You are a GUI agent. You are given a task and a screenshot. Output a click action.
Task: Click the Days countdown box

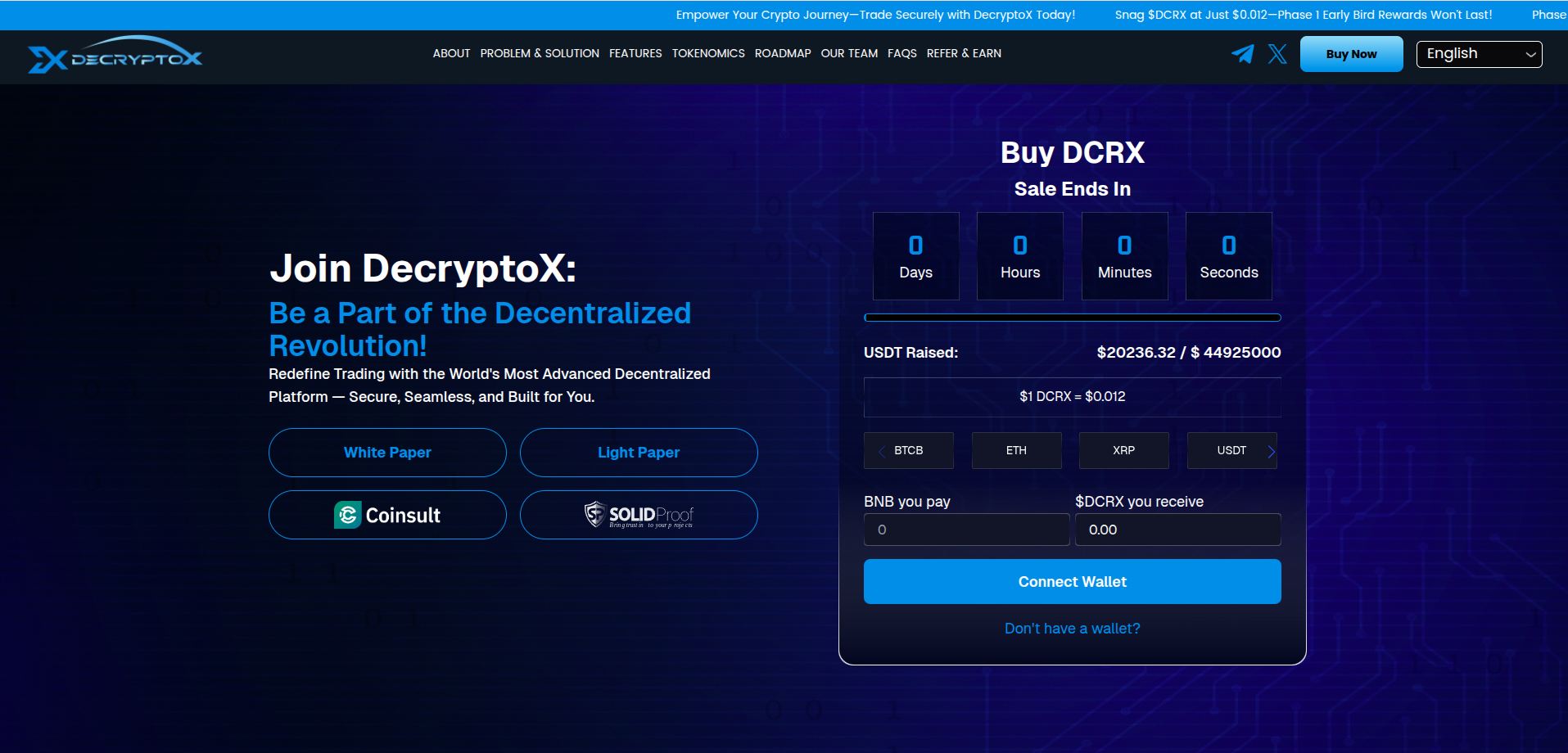point(916,256)
